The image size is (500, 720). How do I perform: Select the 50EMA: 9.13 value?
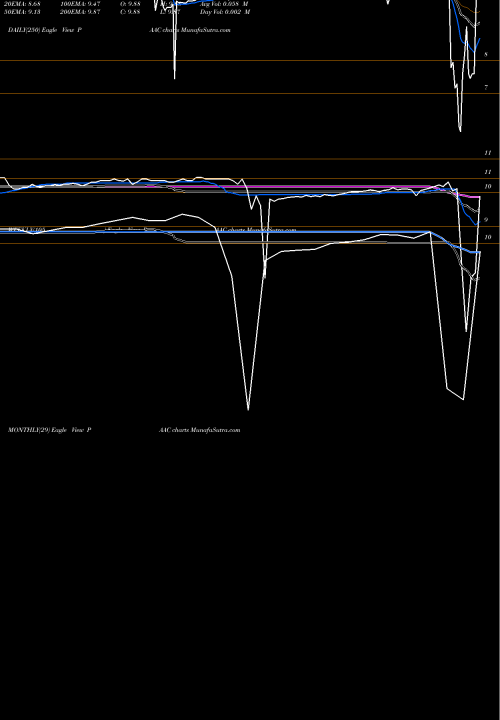coord(22,12)
